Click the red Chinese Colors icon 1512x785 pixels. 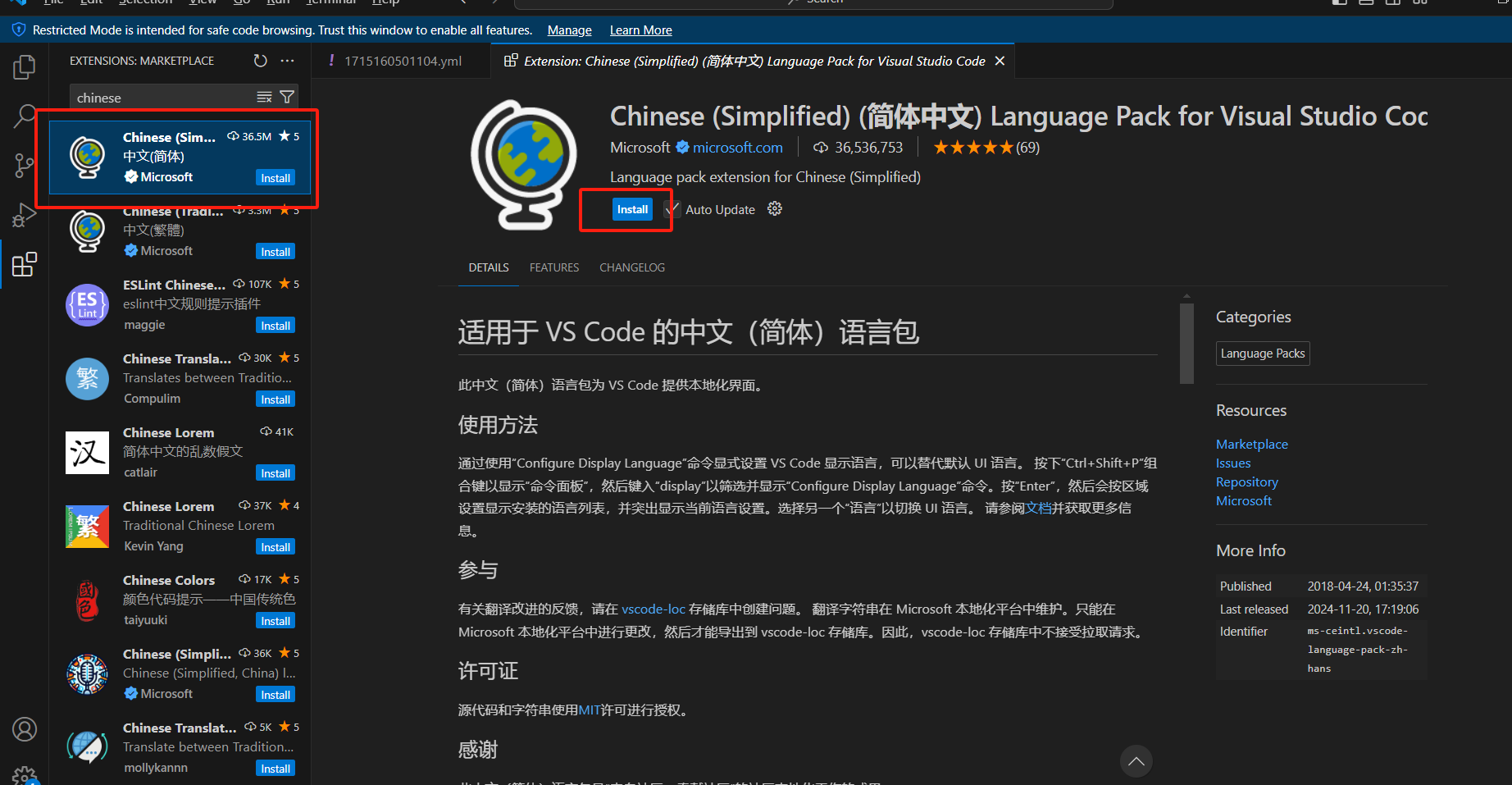(x=87, y=600)
